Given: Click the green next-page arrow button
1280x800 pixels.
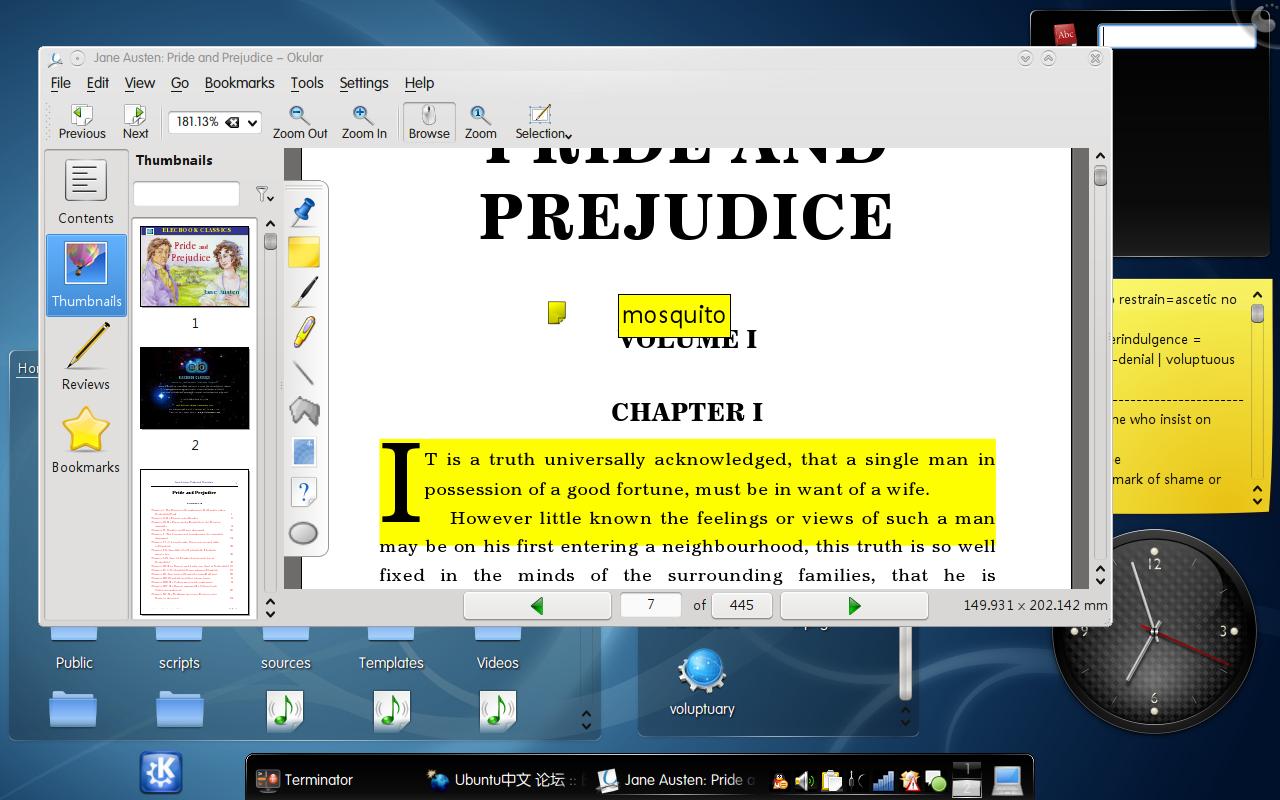Looking at the screenshot, I should click(x=854, y=605).
